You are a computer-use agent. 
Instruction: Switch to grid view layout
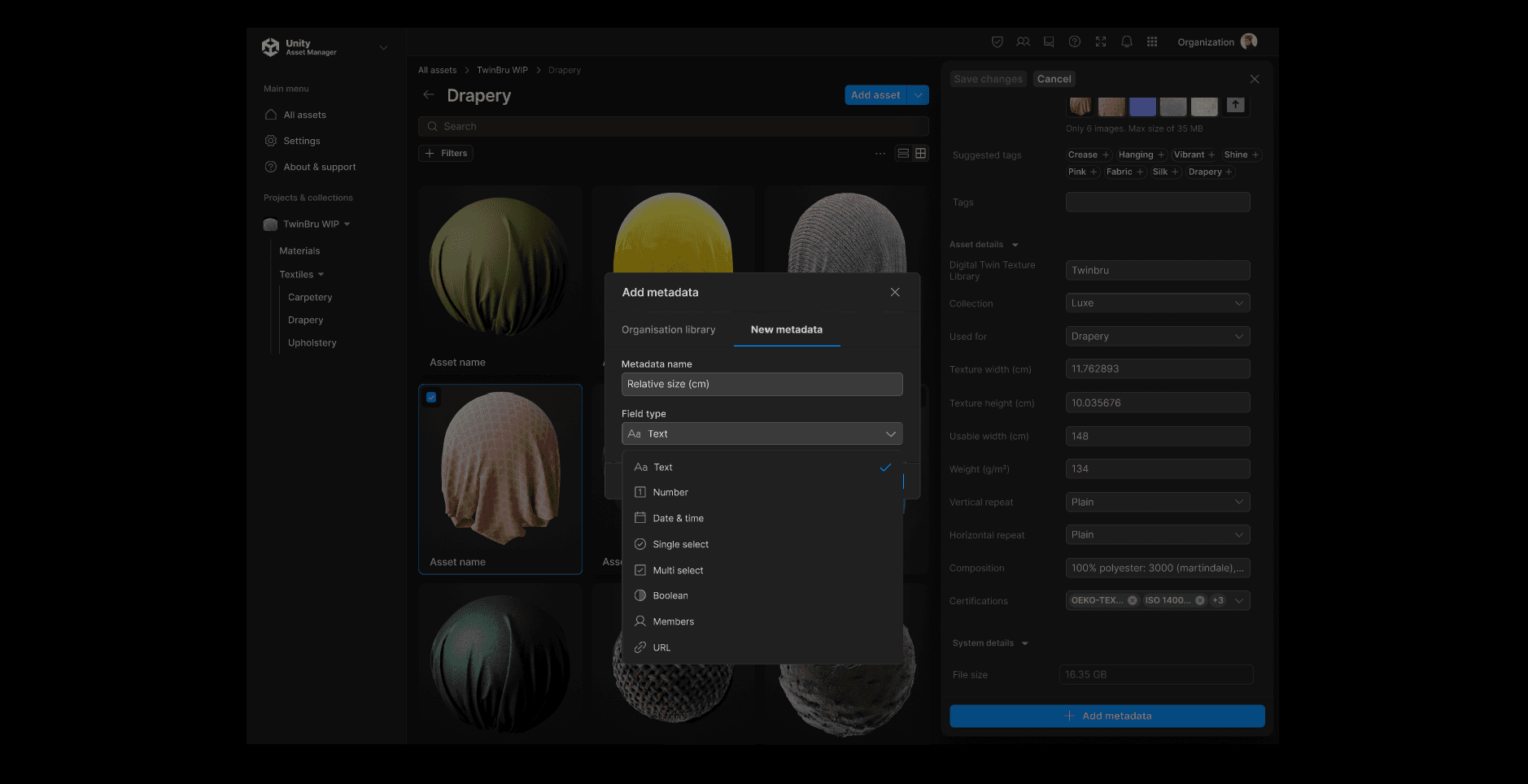(x=920, y=153)
